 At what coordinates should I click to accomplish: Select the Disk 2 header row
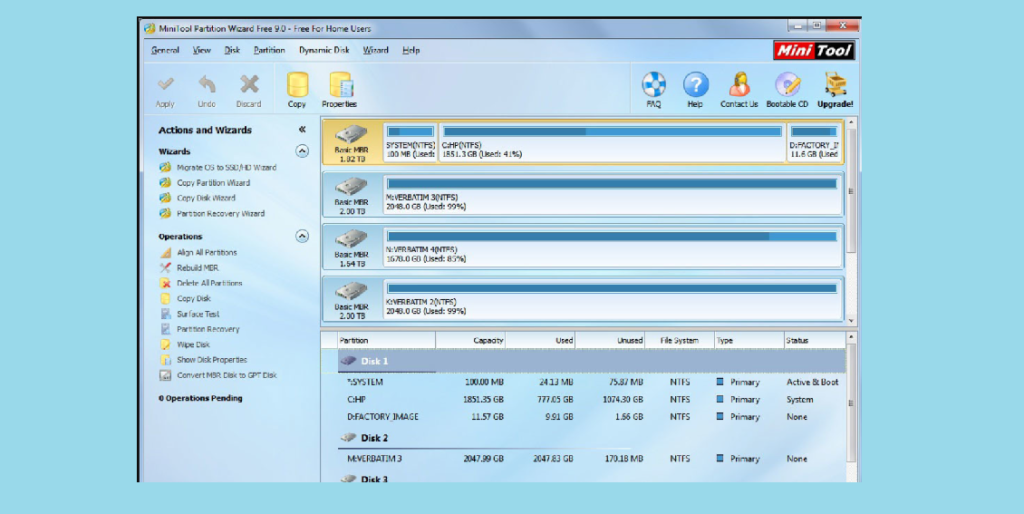click(x=591, y=438)
